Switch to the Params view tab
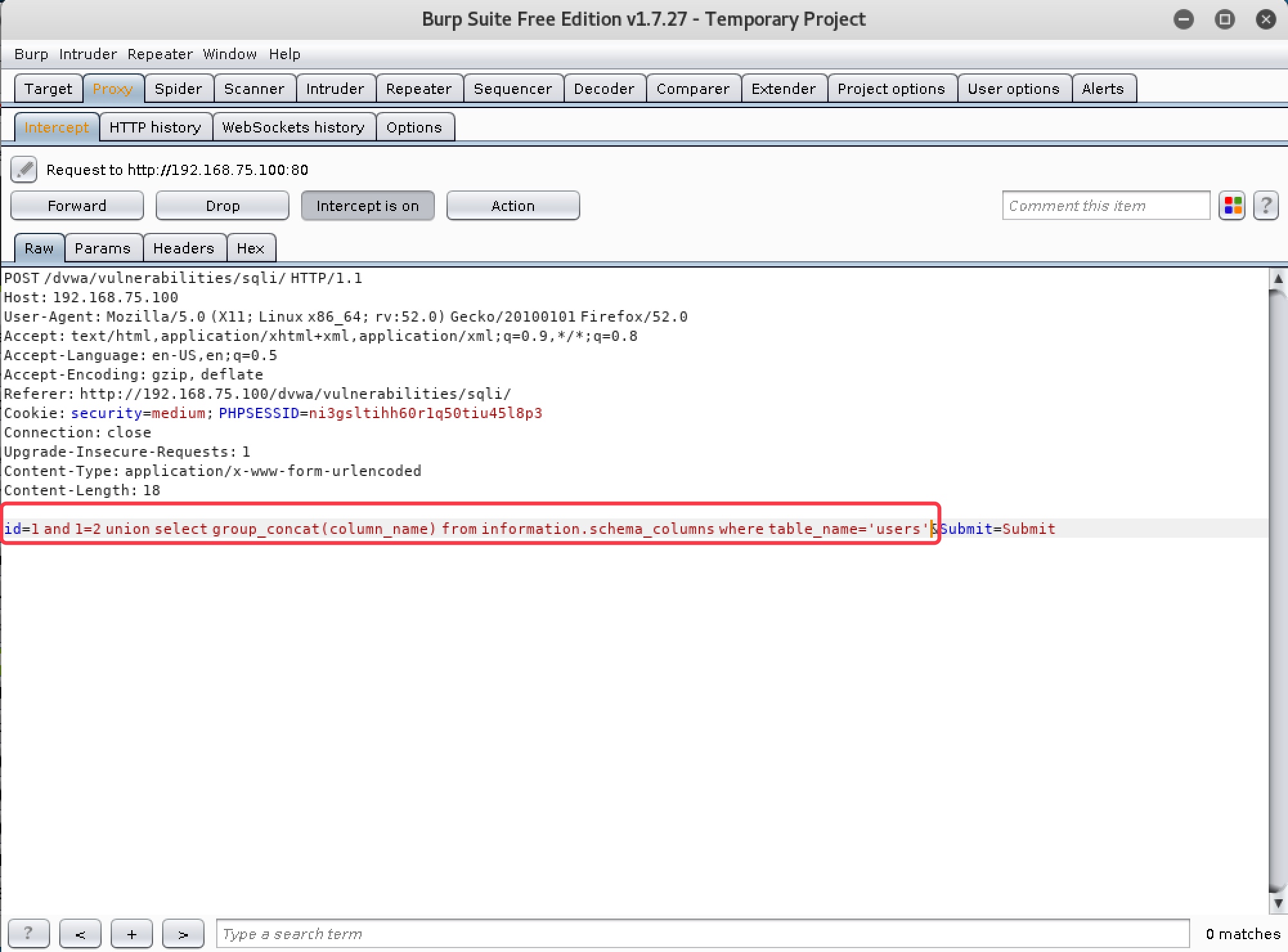 click(103, 248)
